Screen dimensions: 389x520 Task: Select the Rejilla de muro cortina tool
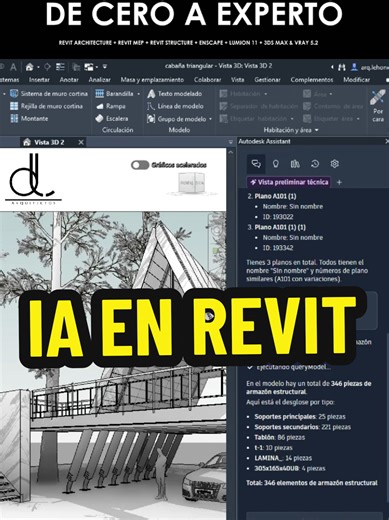46,106
